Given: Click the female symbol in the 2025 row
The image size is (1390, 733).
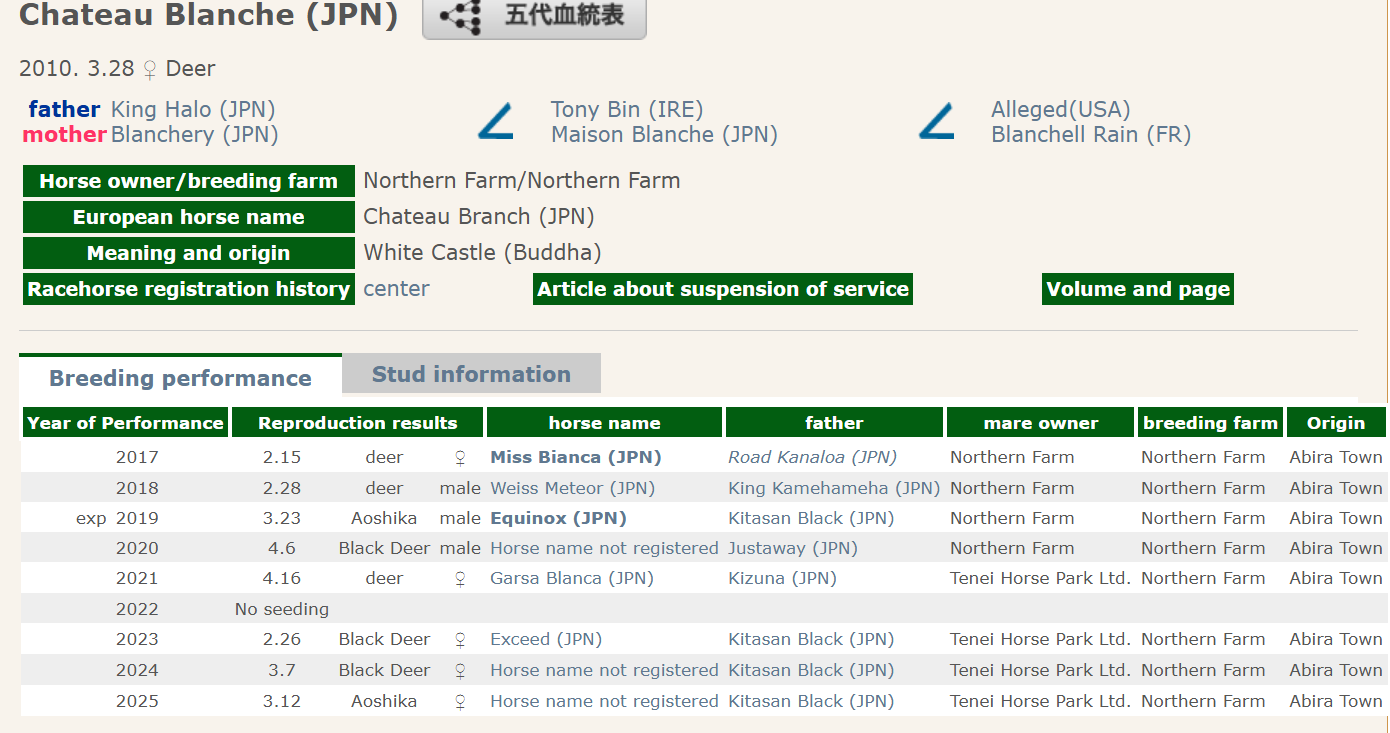Looking at the screenshot, I should [460, 702].
